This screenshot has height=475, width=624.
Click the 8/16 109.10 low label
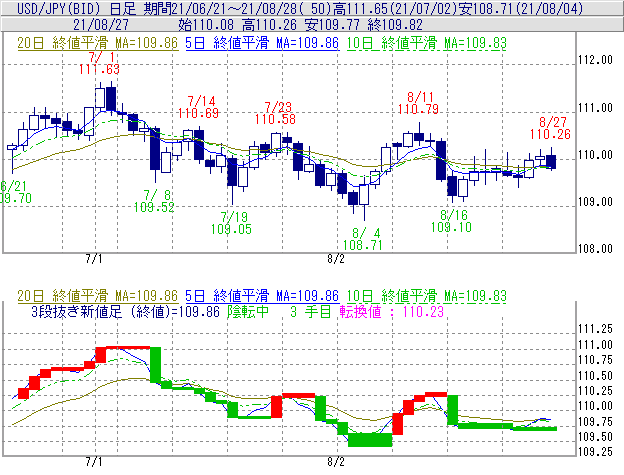click(451, 221)
